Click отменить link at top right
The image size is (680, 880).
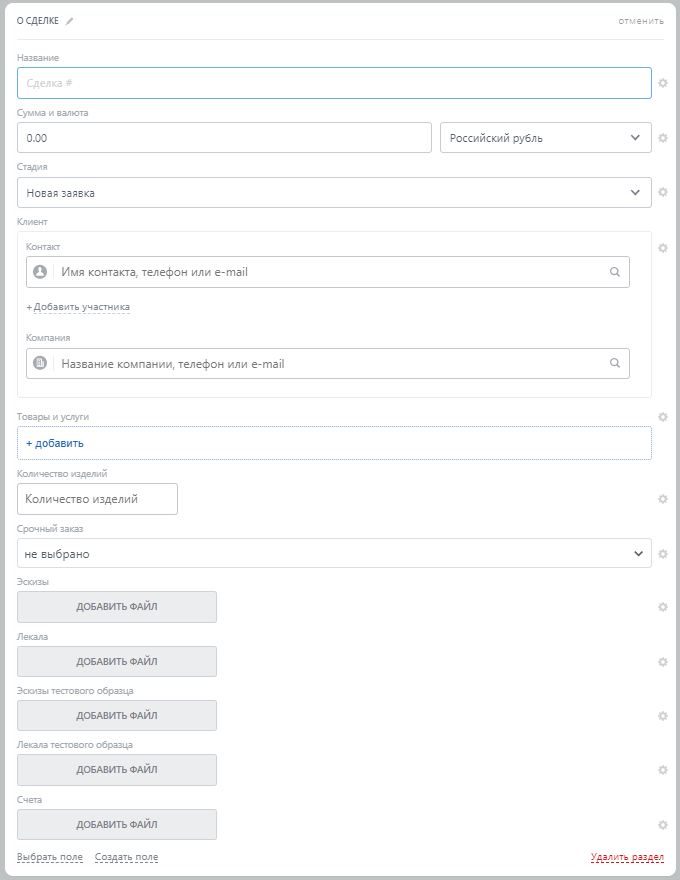pos(640,21)
